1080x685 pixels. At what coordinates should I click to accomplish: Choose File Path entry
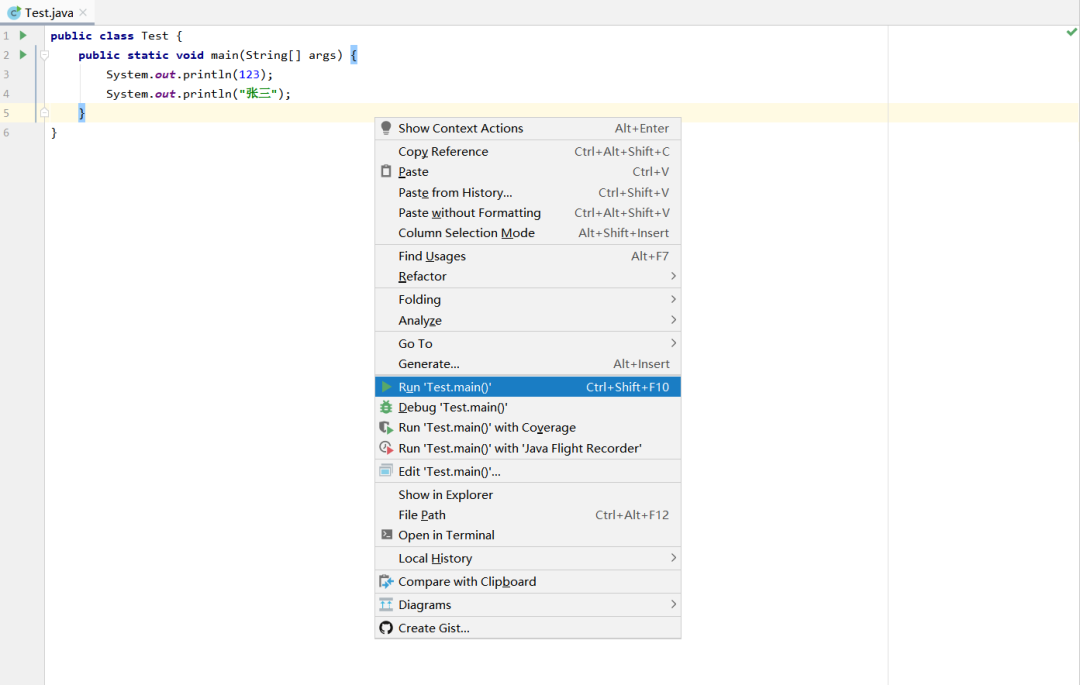[528, 515]
